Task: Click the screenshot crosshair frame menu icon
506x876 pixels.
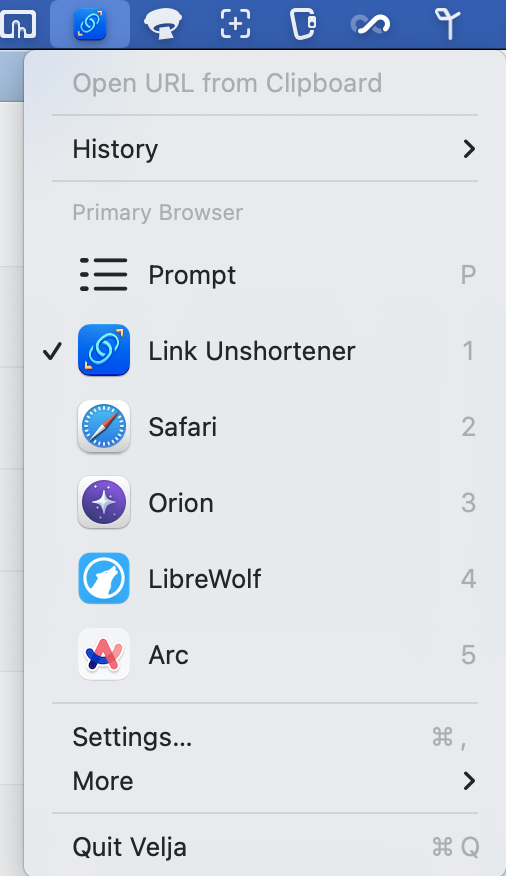Action: (235, 24)
